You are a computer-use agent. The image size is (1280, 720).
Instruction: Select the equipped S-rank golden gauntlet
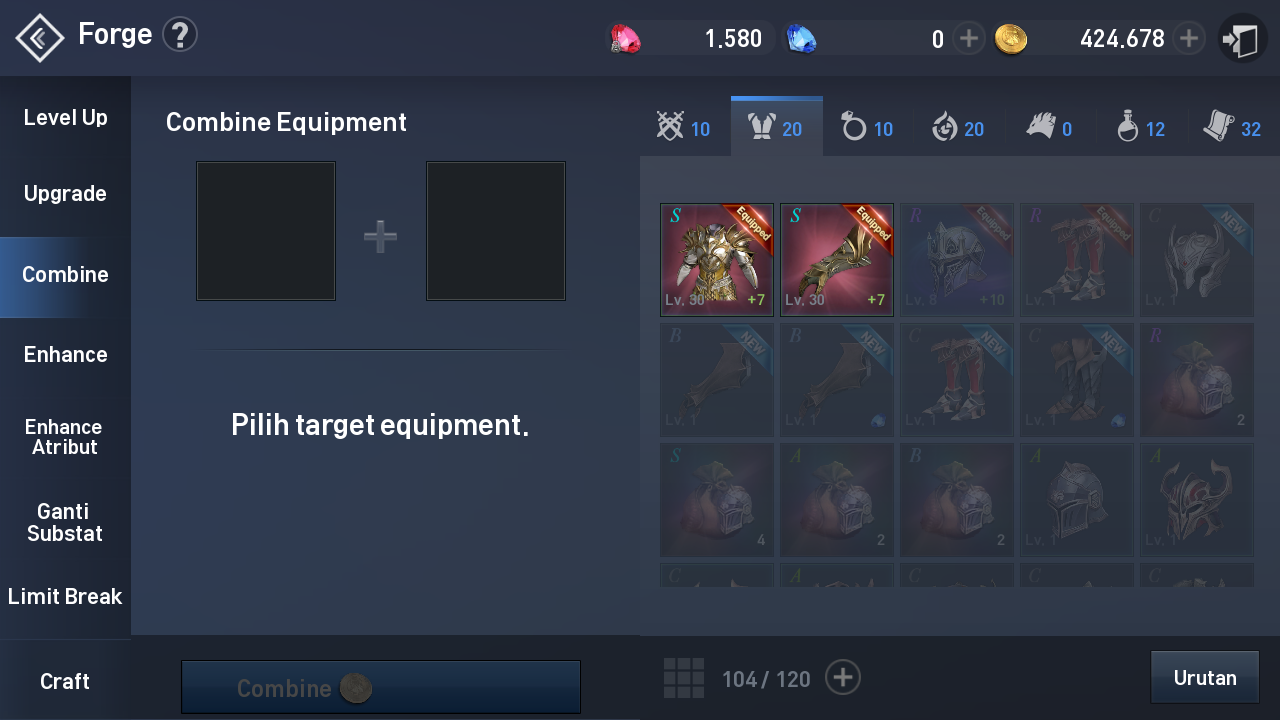(837, 260)
